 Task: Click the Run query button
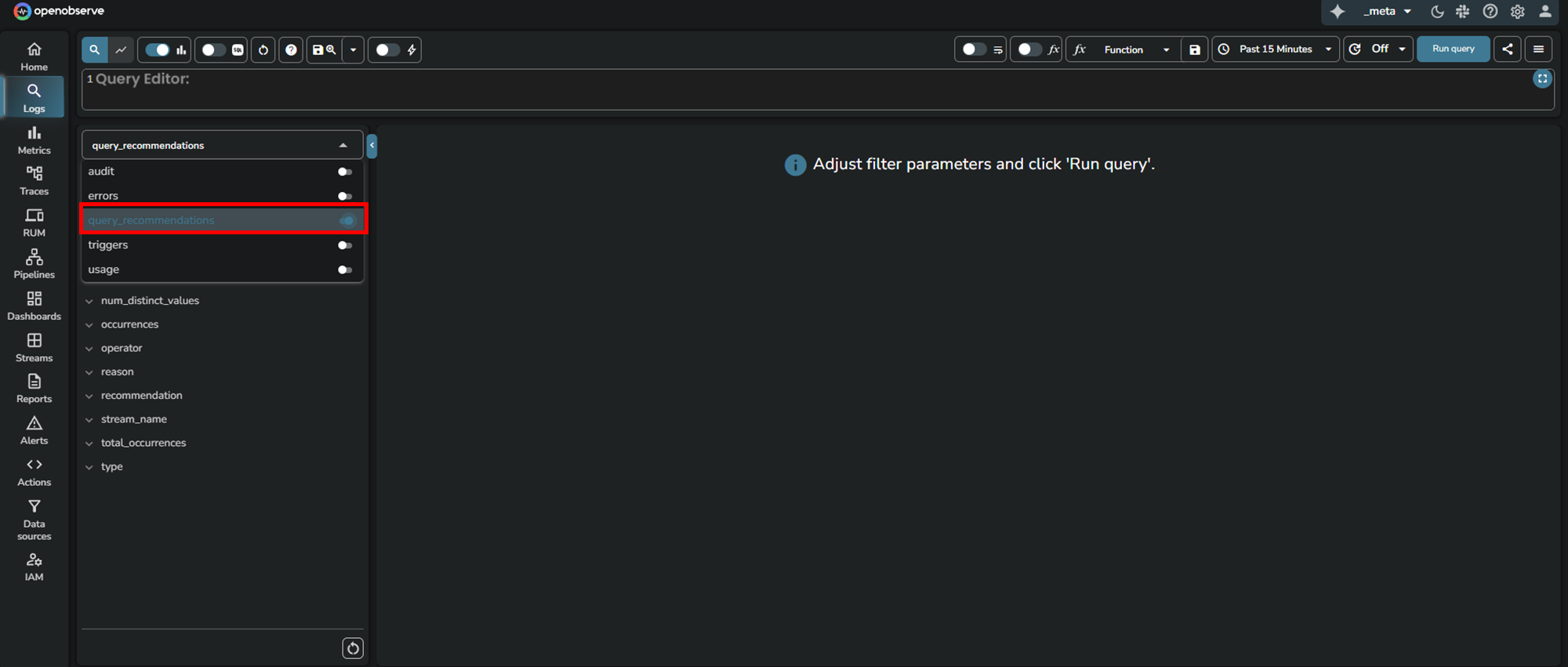pyautogui.click(x=1453, y=49)
